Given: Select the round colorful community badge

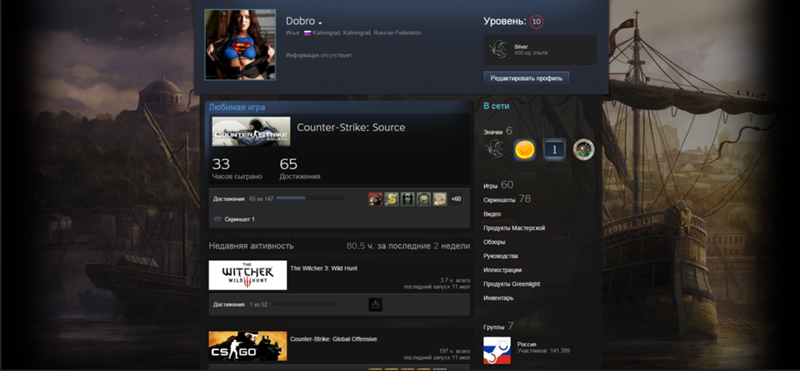Looking at the screenshot, I should (584, 150).
